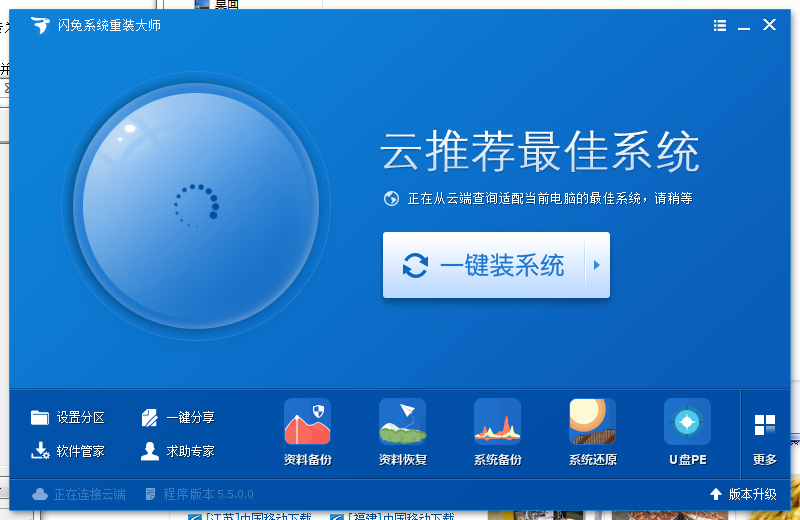Click the 闪兔 logo in title bar

tap(40, 26)
